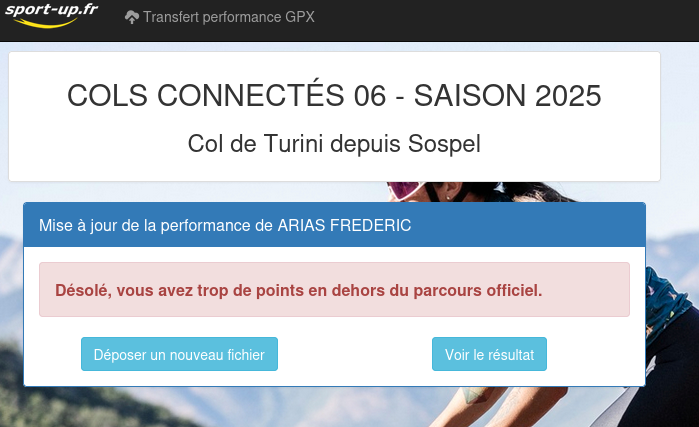Click white space between the two panel buttons
This screenshot has width=699, height=427.
coord(355,354)
